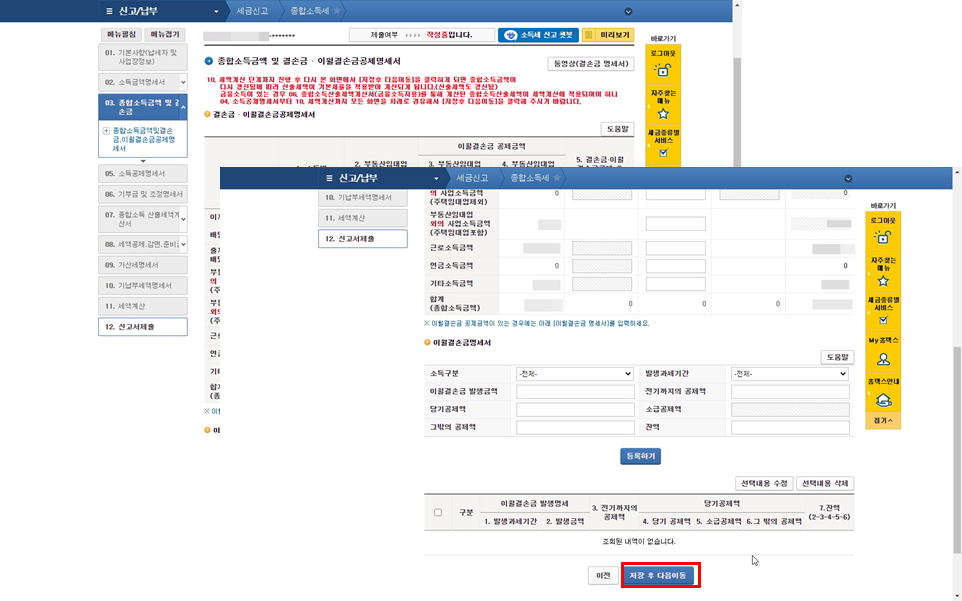The image size is (962, 601).
Task: Click the 저장 후 다음이동 button
Action: point(658,576)
